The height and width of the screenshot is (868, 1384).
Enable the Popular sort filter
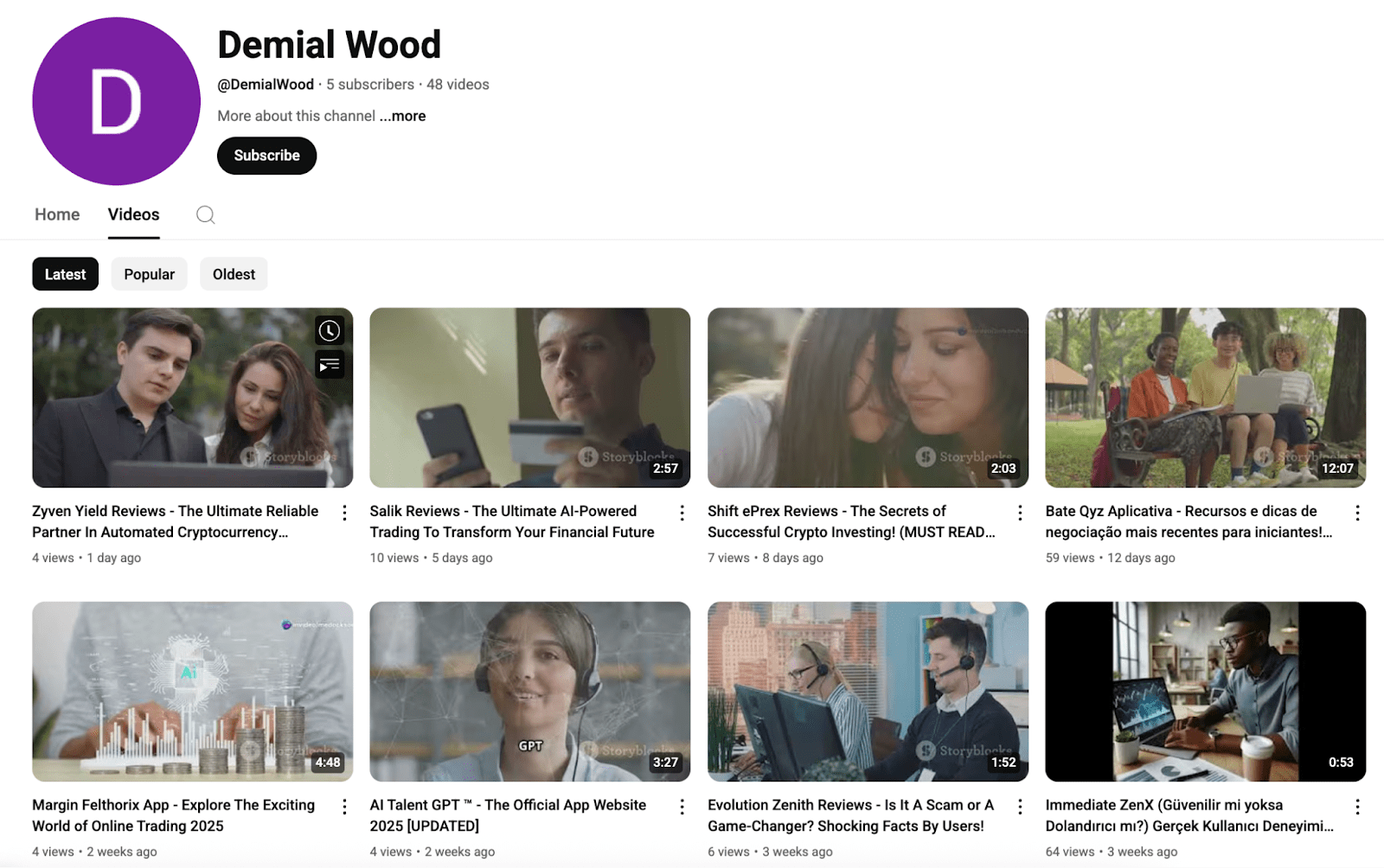coord(149,273)
